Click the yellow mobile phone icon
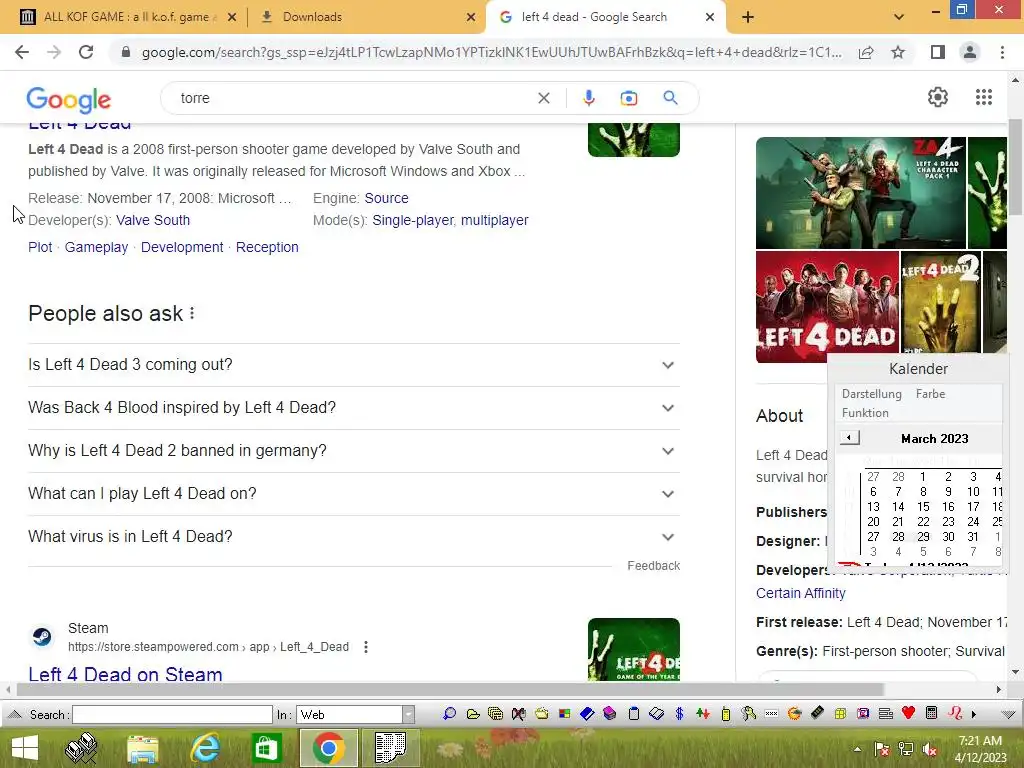The image size is (1024, 768). [x=726, y=714]
